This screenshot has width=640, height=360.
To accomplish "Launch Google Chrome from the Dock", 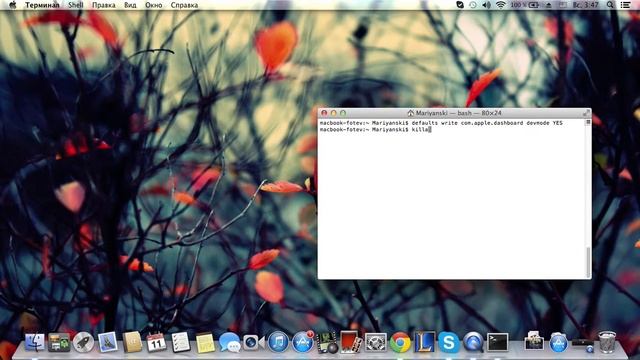I will point(400,342).
